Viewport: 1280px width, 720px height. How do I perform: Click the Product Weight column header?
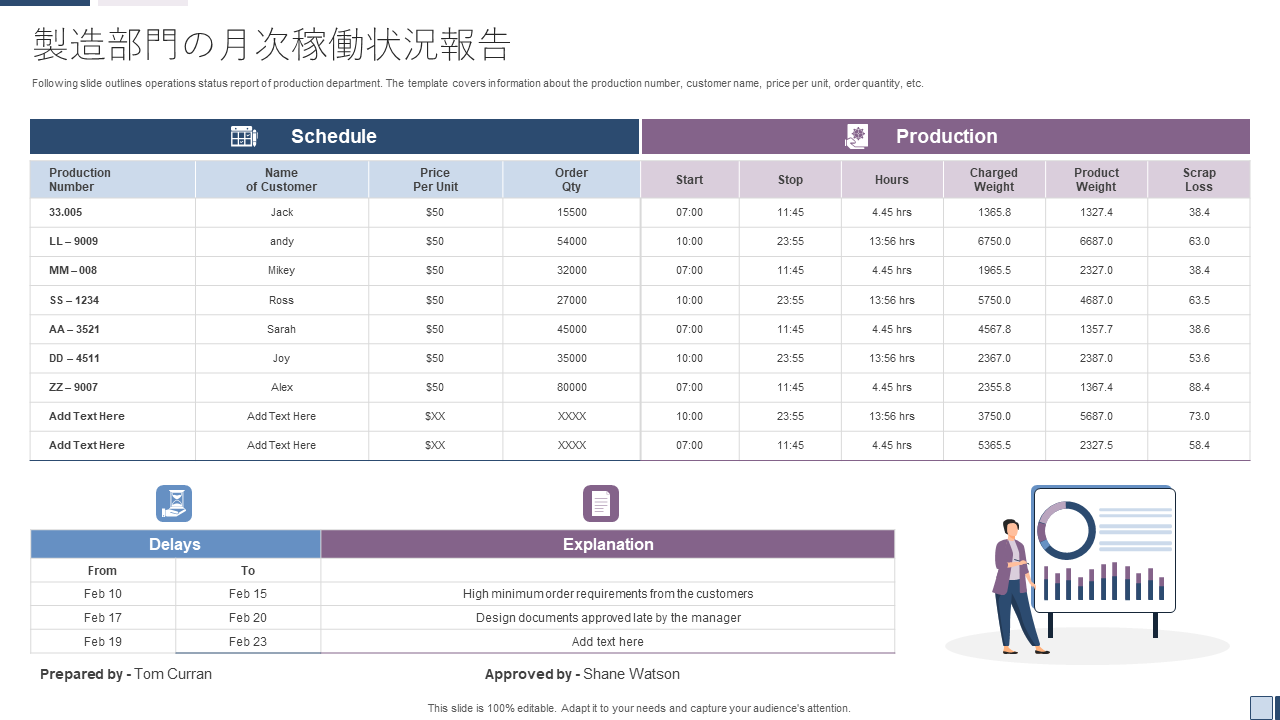(1096, 180)
